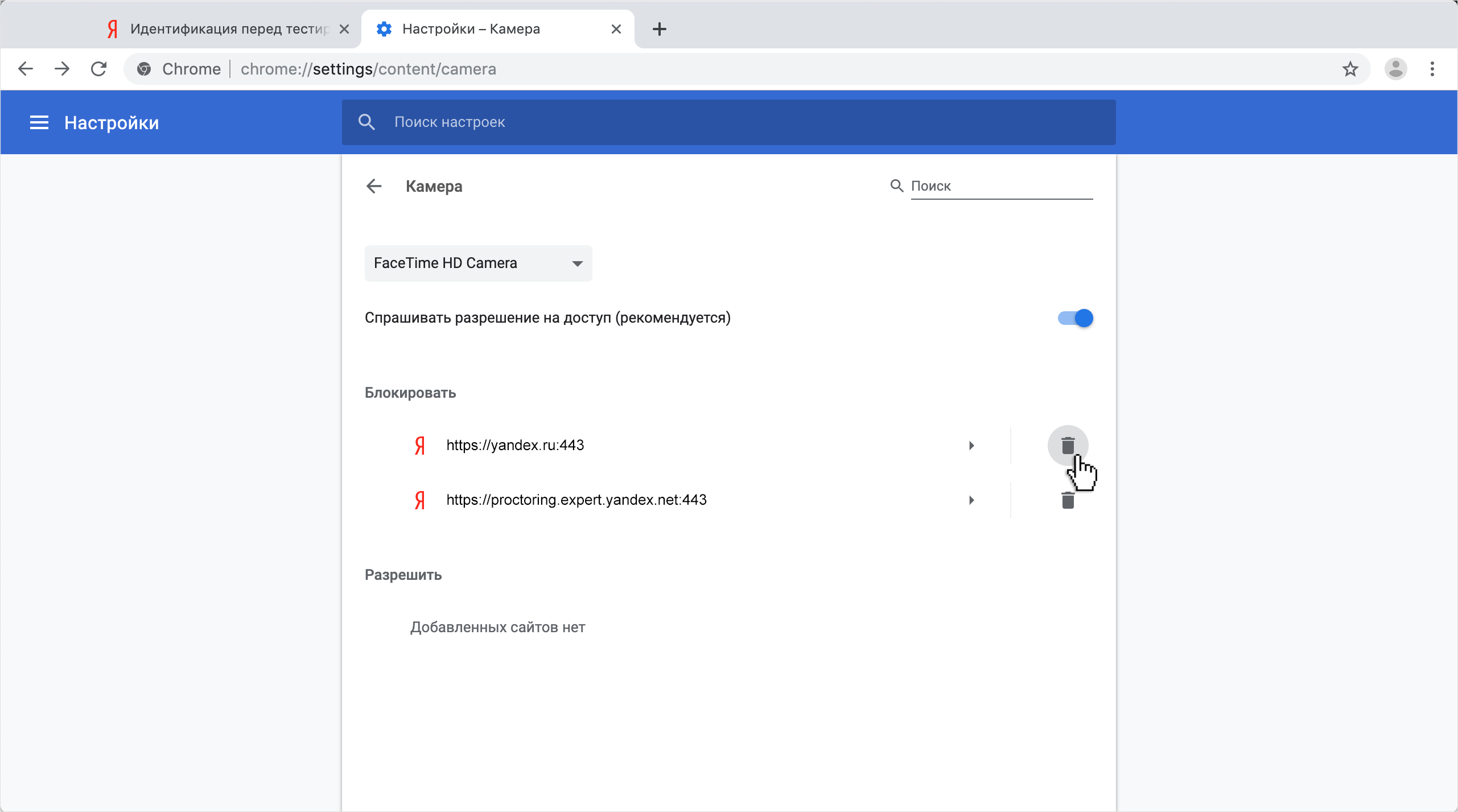Focus the camera page Поиск field

point(1000,186)
